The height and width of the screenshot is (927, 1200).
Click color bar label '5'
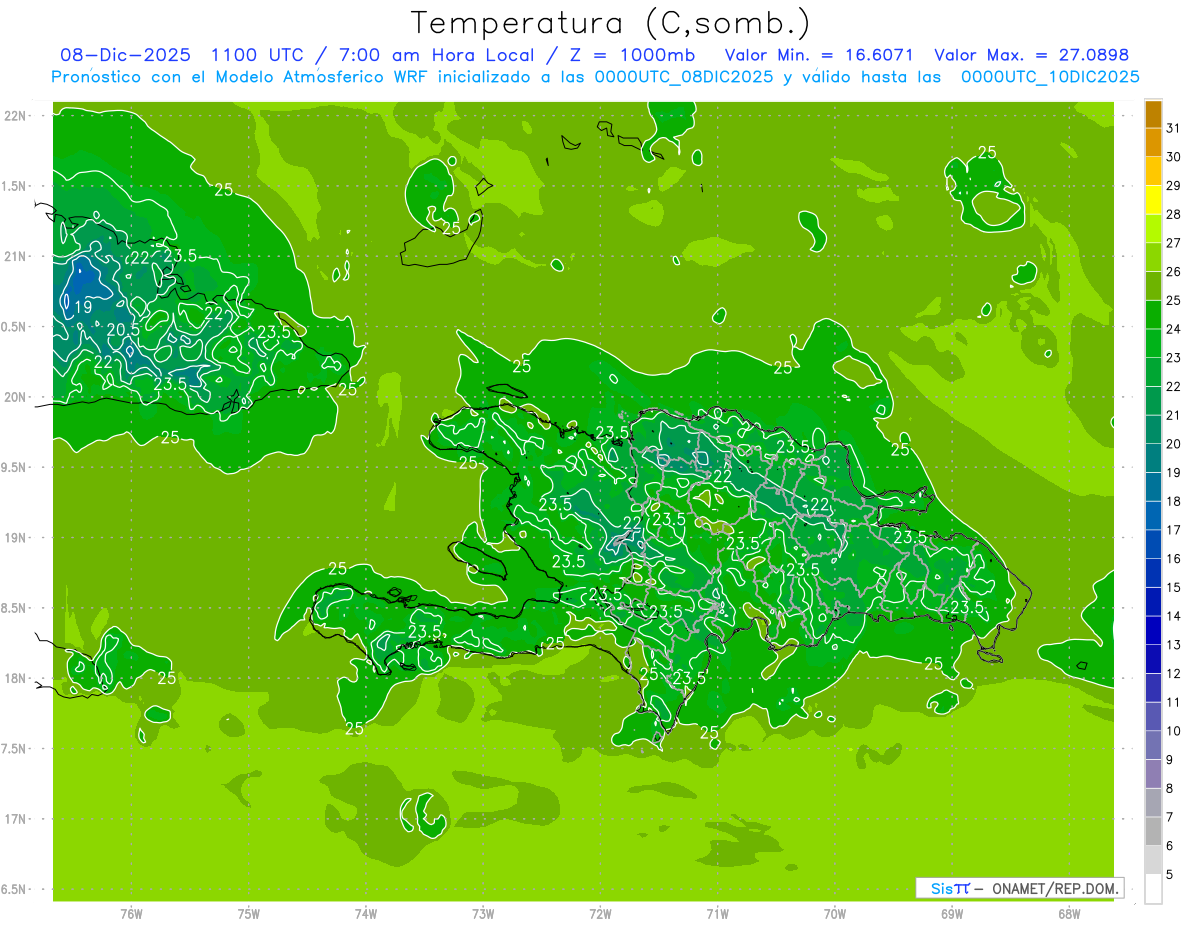click(x=1170, y=875)
